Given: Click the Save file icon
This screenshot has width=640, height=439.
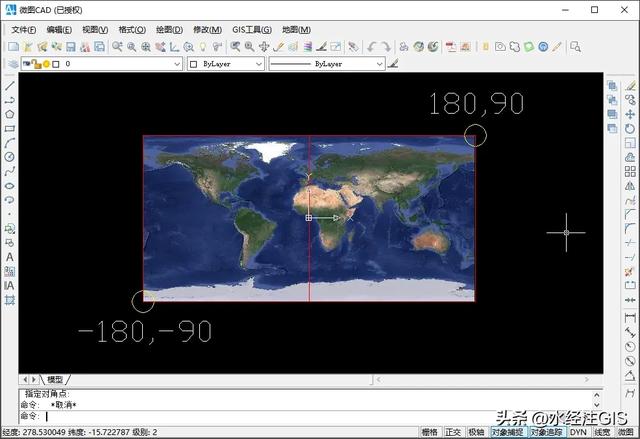Looking at the screenshot, I should click(70, 47).
